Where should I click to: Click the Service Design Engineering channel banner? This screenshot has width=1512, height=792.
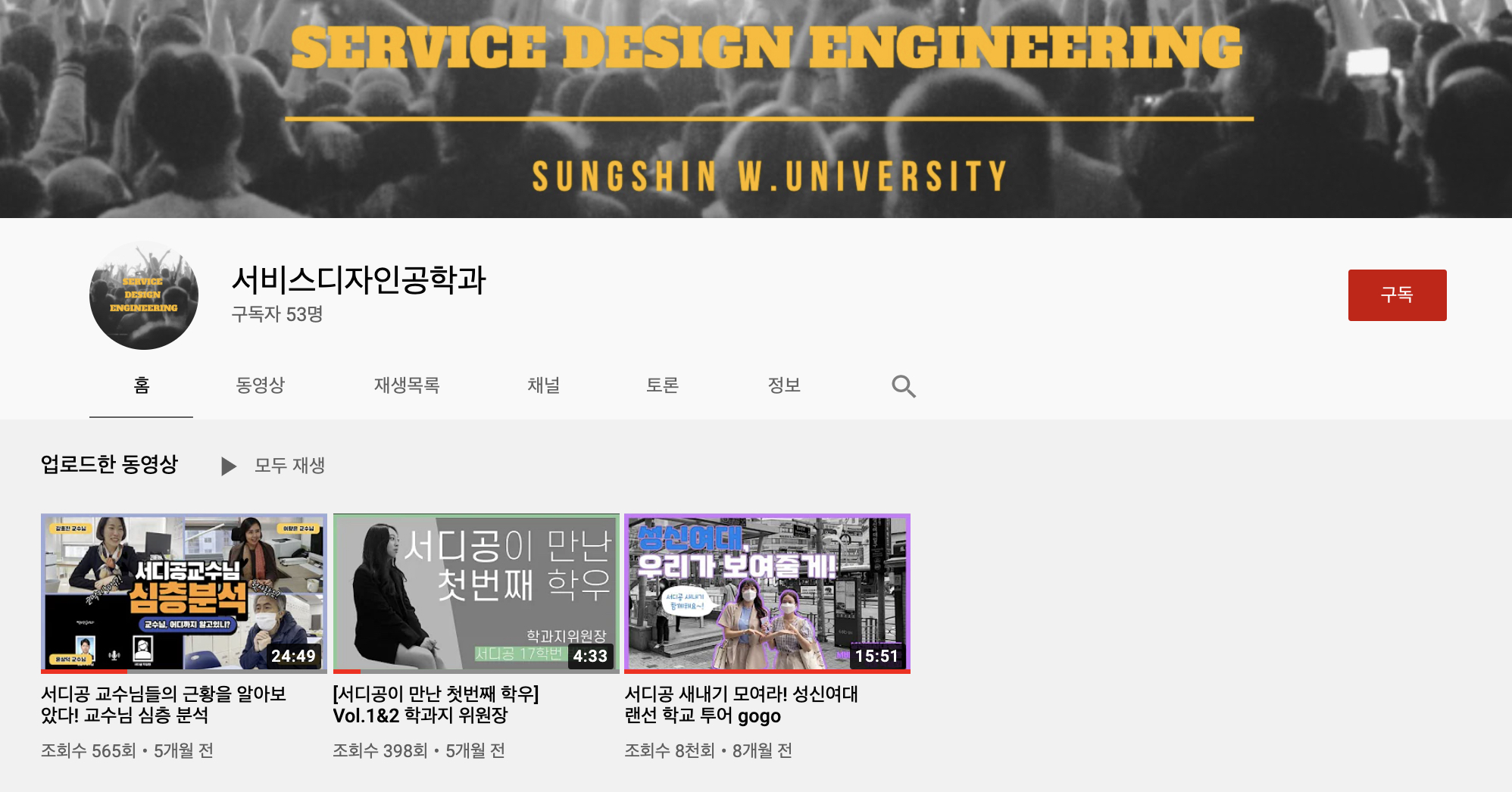(x=756, y=109)
